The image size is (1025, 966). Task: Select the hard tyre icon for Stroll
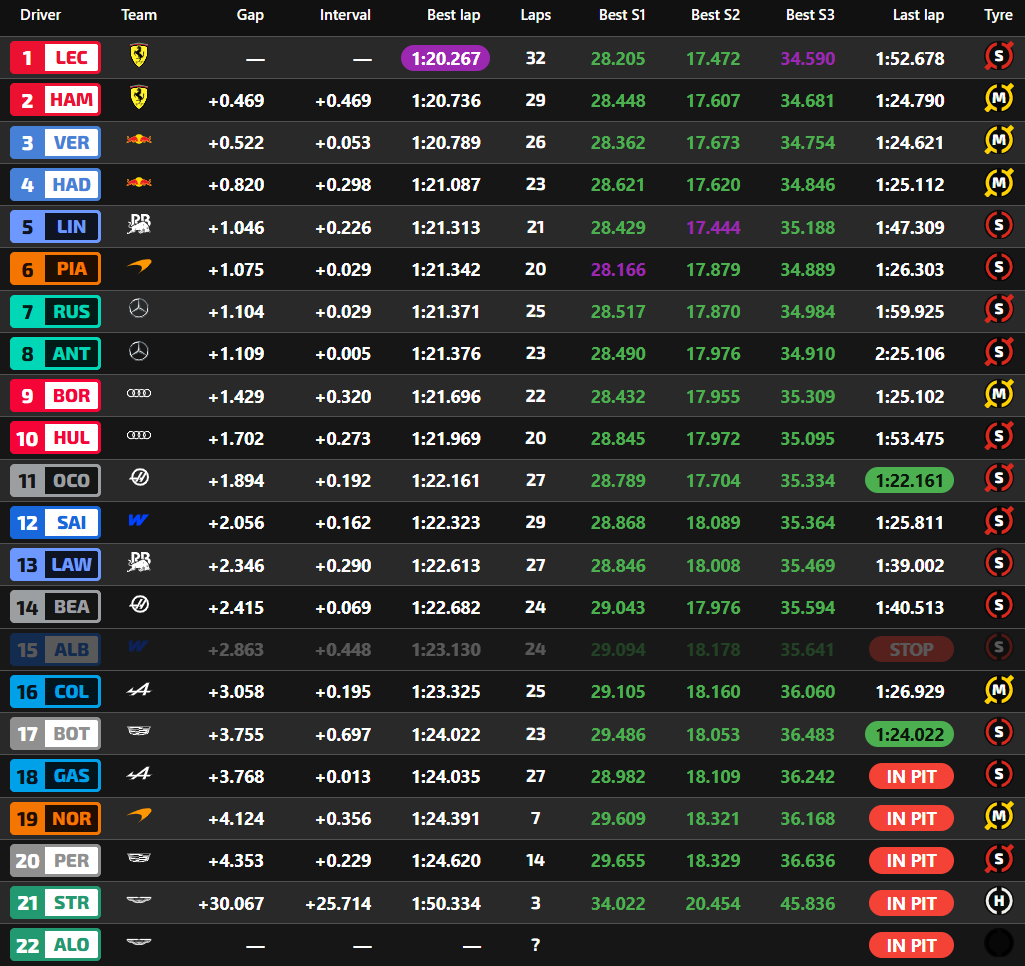[997, 903]
